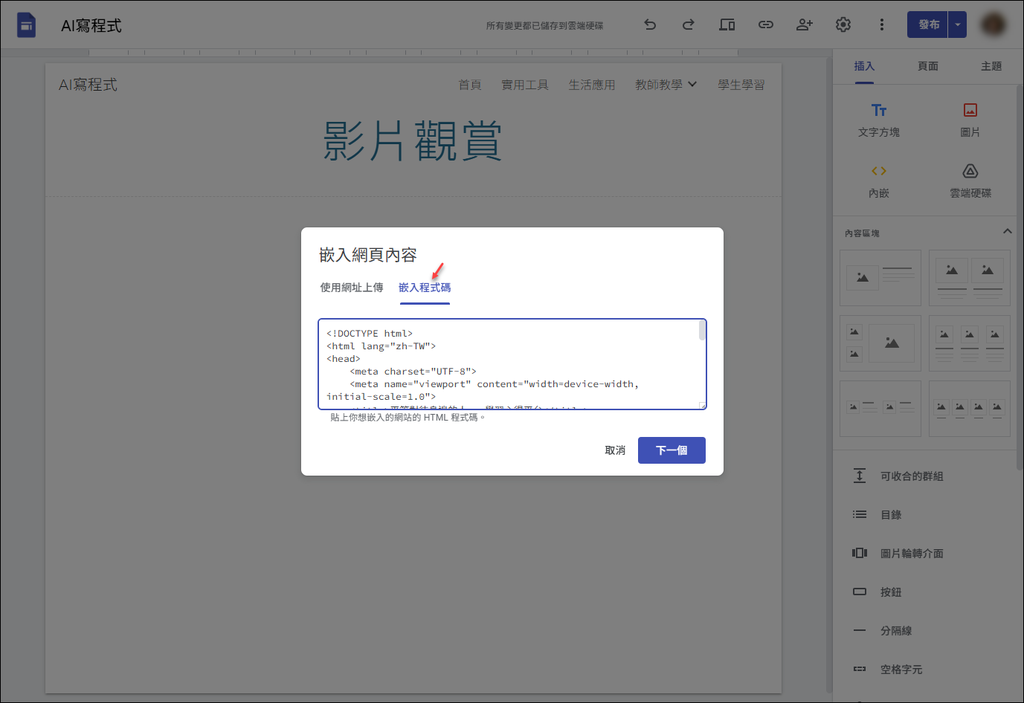Open the 實用工具 navigation link
This screenshot has height=703, width=1024.
pyautogui.click(x=524, y=85)
